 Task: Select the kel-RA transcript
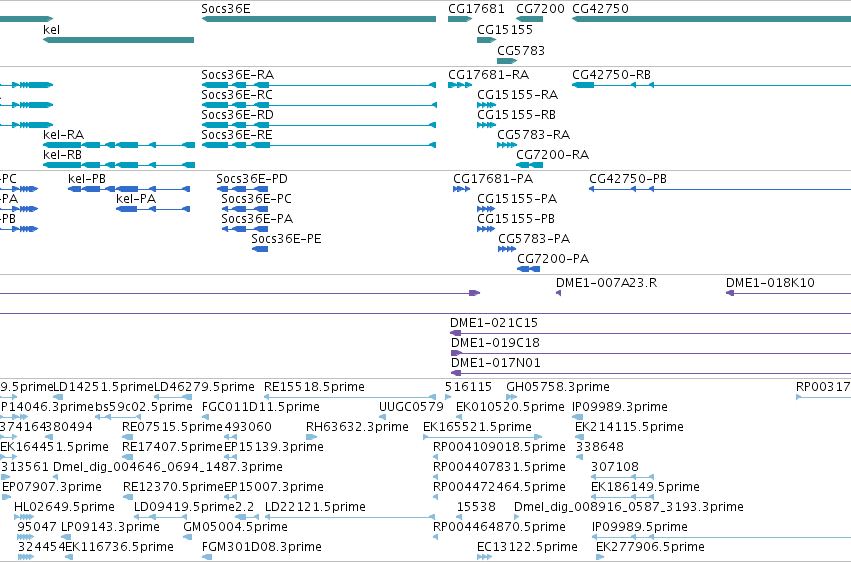[119, 145]
